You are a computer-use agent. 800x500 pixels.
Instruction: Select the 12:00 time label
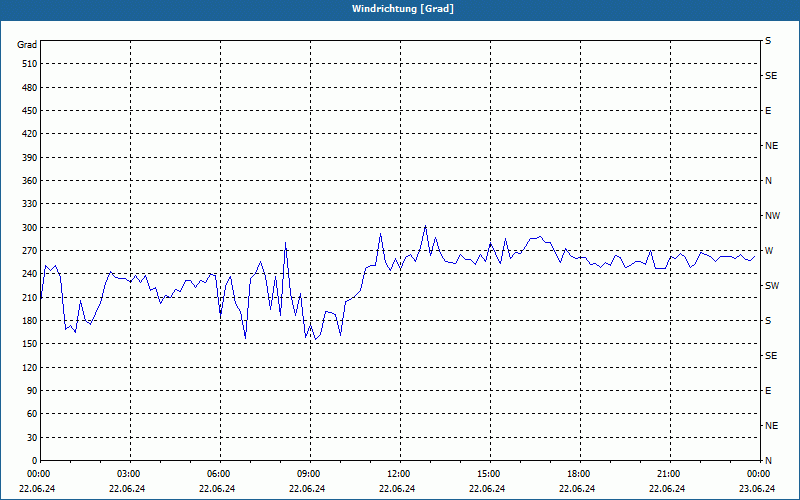399,473
